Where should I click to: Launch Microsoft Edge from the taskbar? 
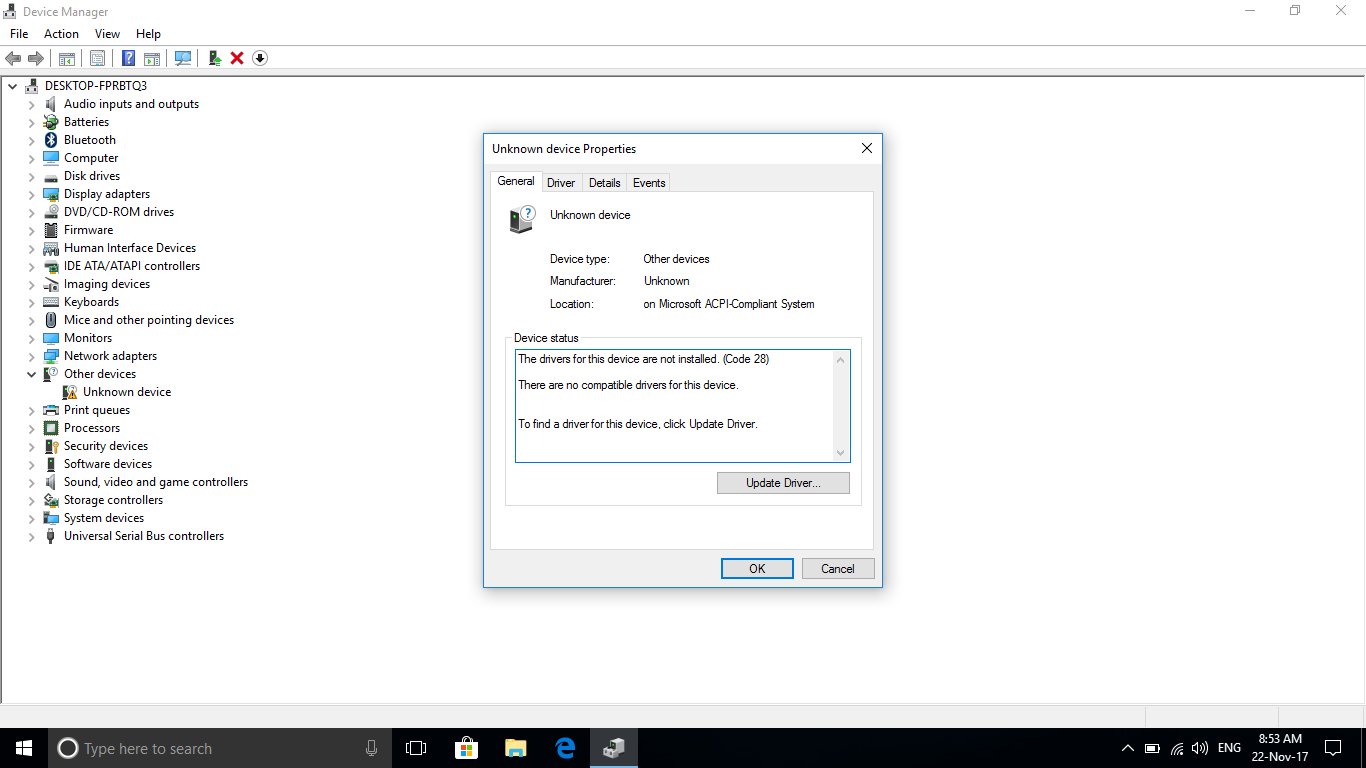[x=565, y=748]
